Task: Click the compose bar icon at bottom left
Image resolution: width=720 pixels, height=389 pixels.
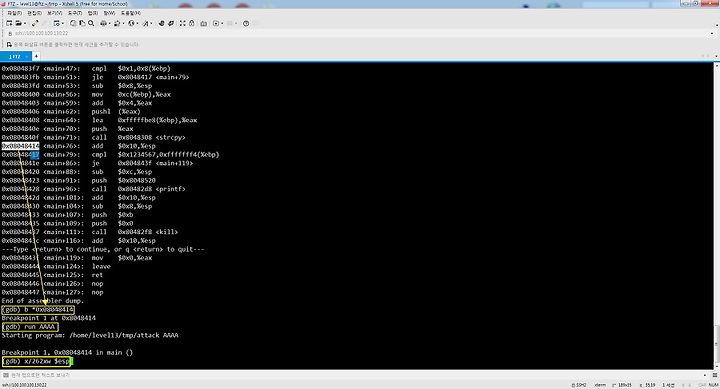Action: click(x=6, y=375)
